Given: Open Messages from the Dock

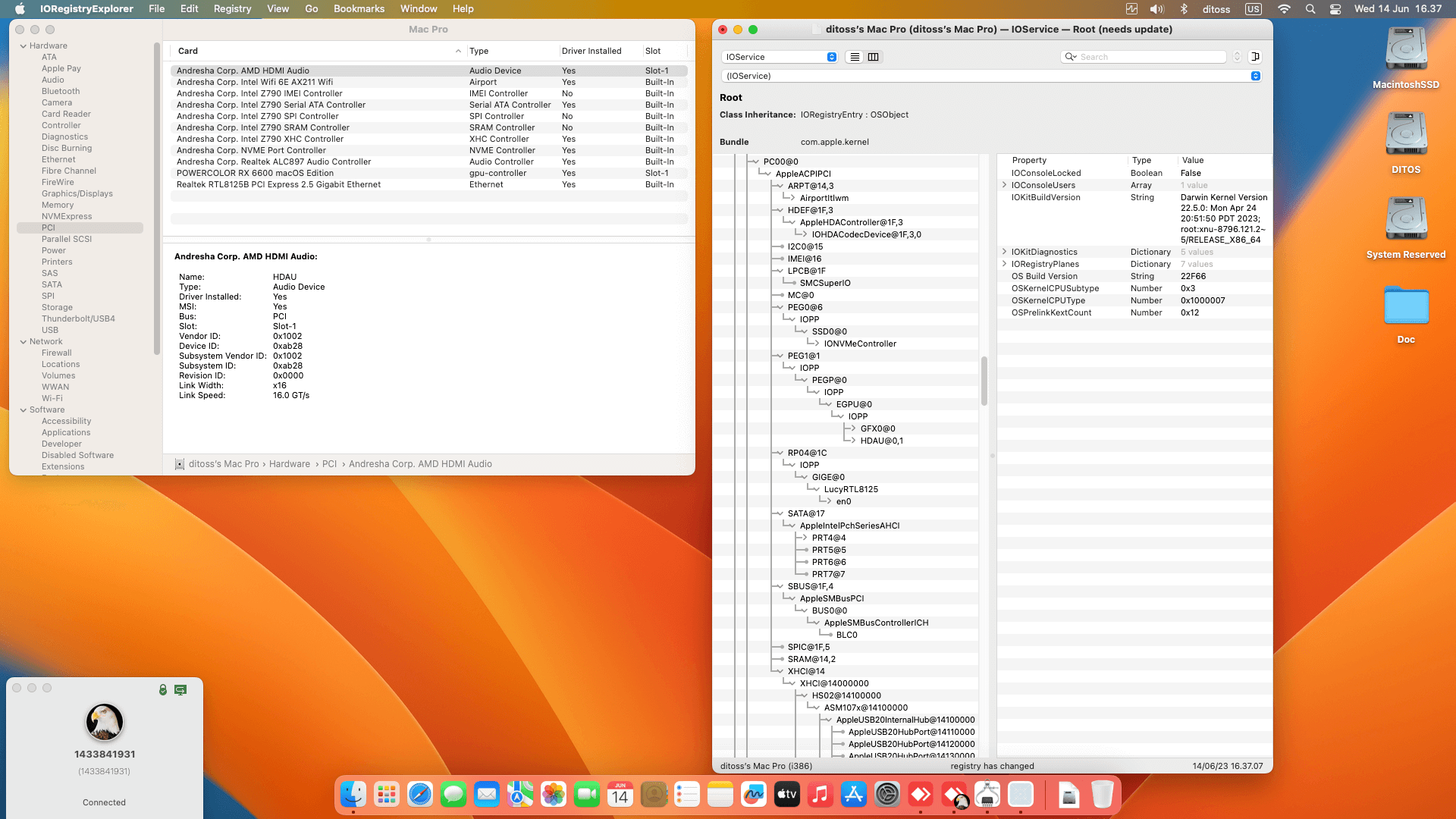Looking at the screenshot, I should point(453,794).
